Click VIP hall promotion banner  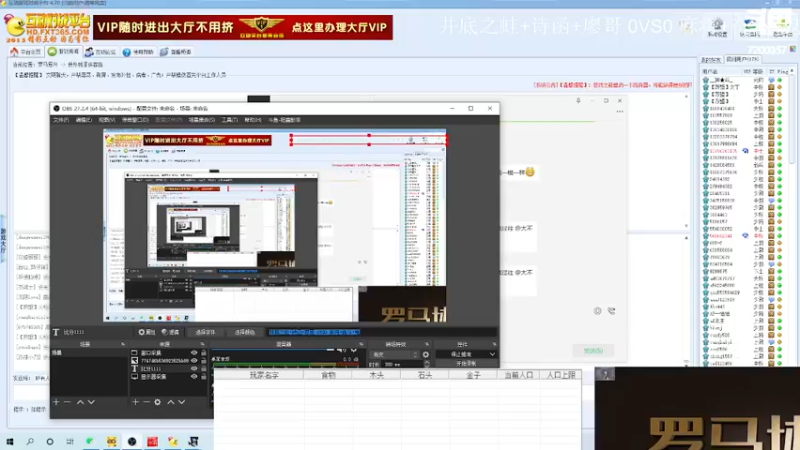click(x=243, y=27)
